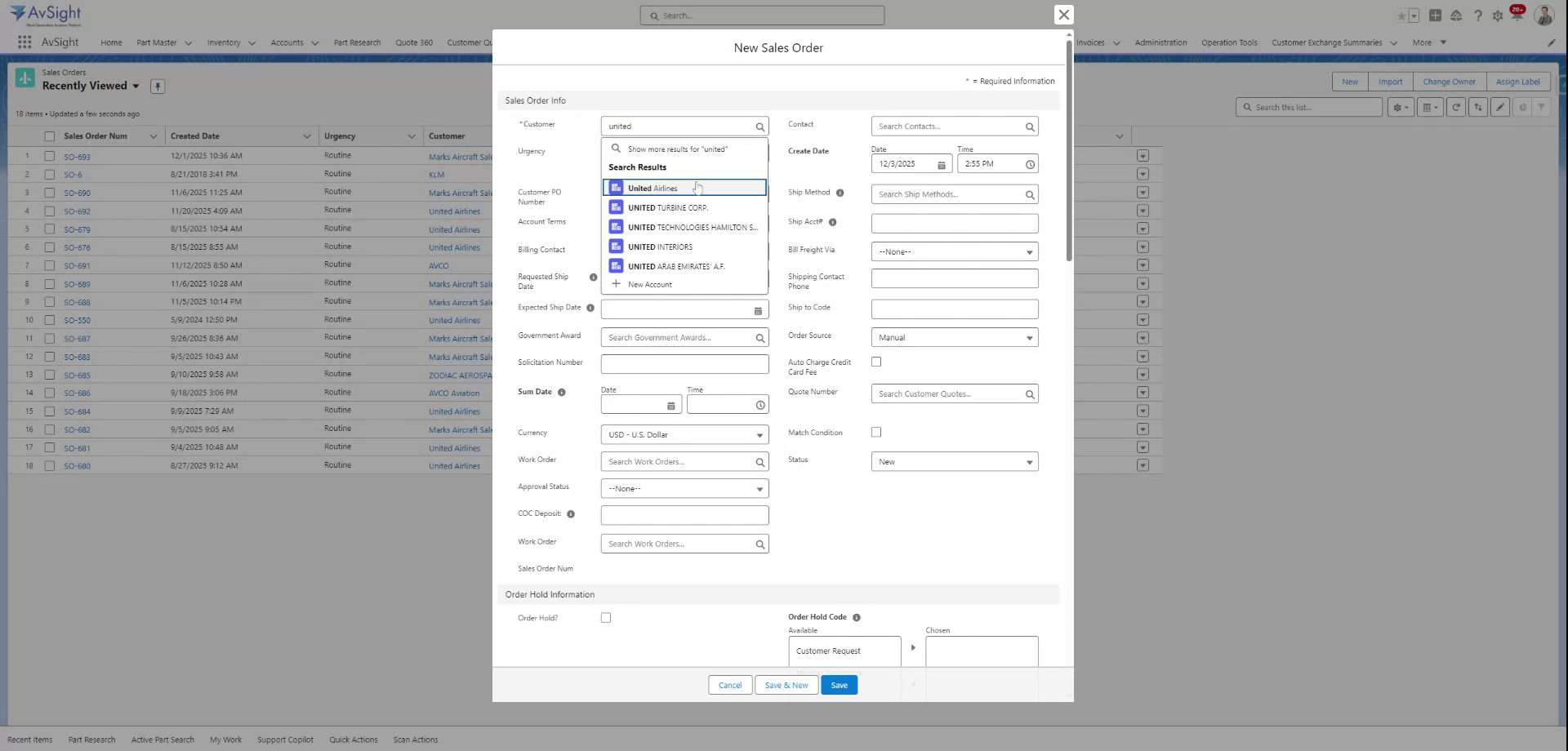Open the notifications bell
The image size is (1568, 751).
pos(1517,15)
